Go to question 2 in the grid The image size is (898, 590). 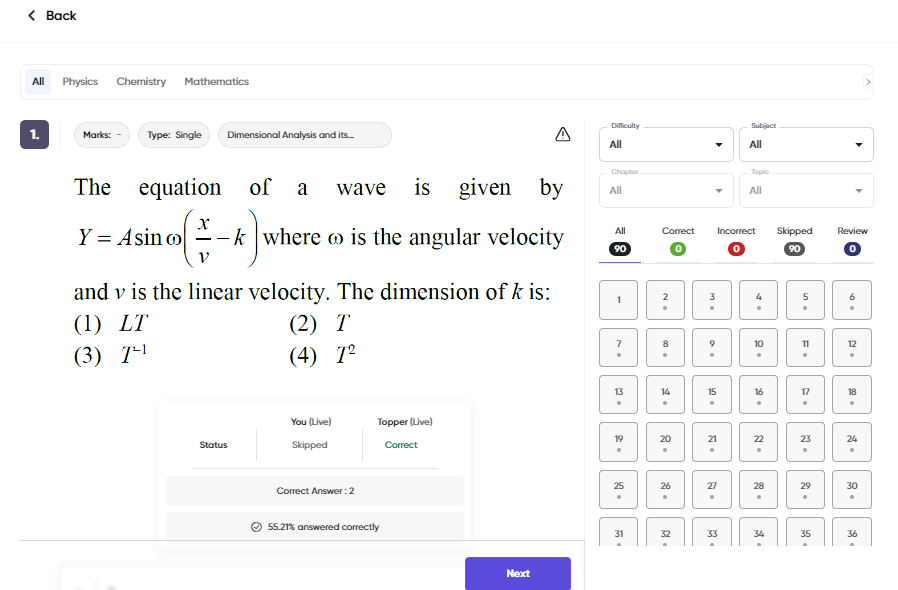click(665, 300)
